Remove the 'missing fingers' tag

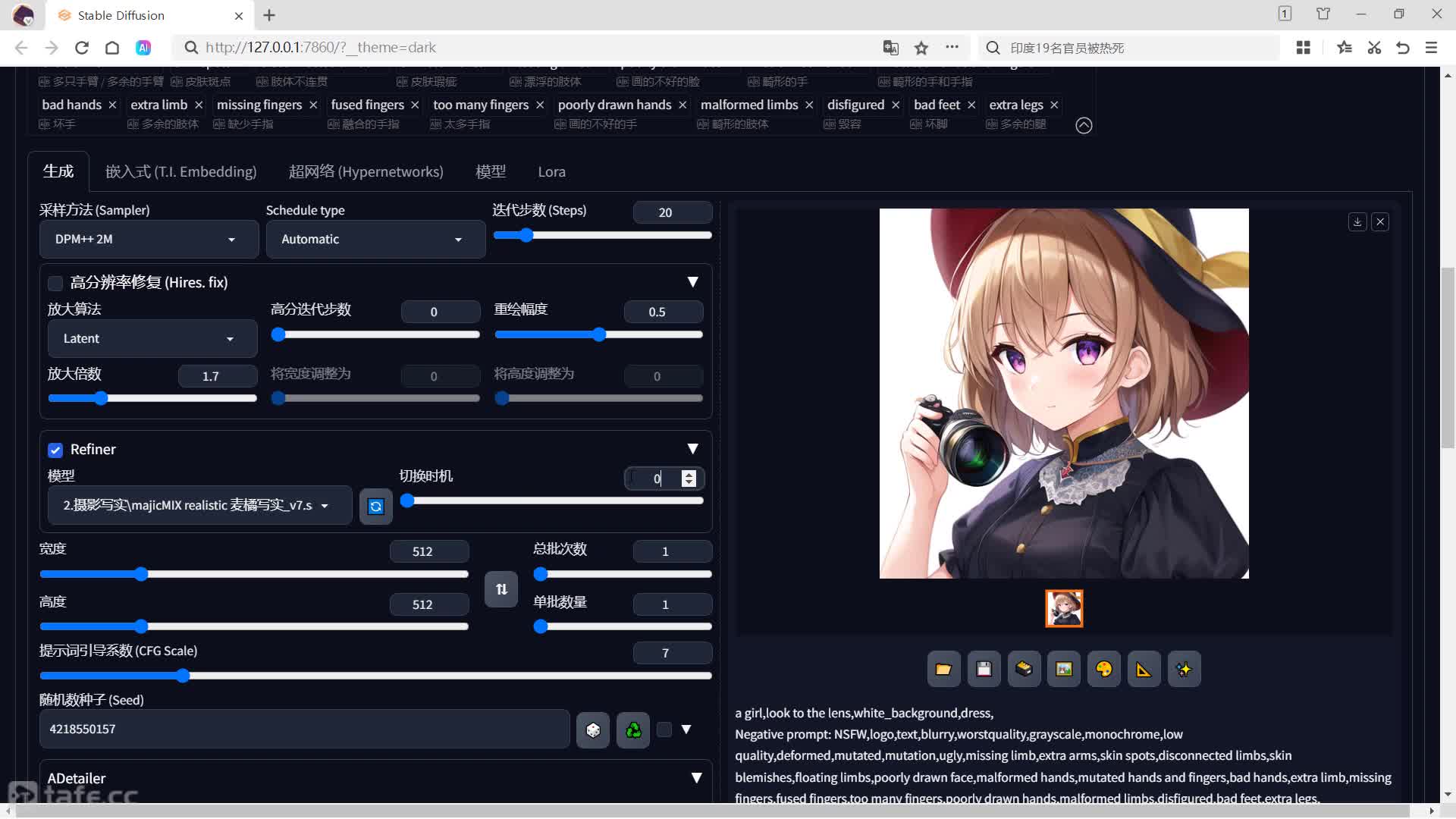click(x=313, y=105)
